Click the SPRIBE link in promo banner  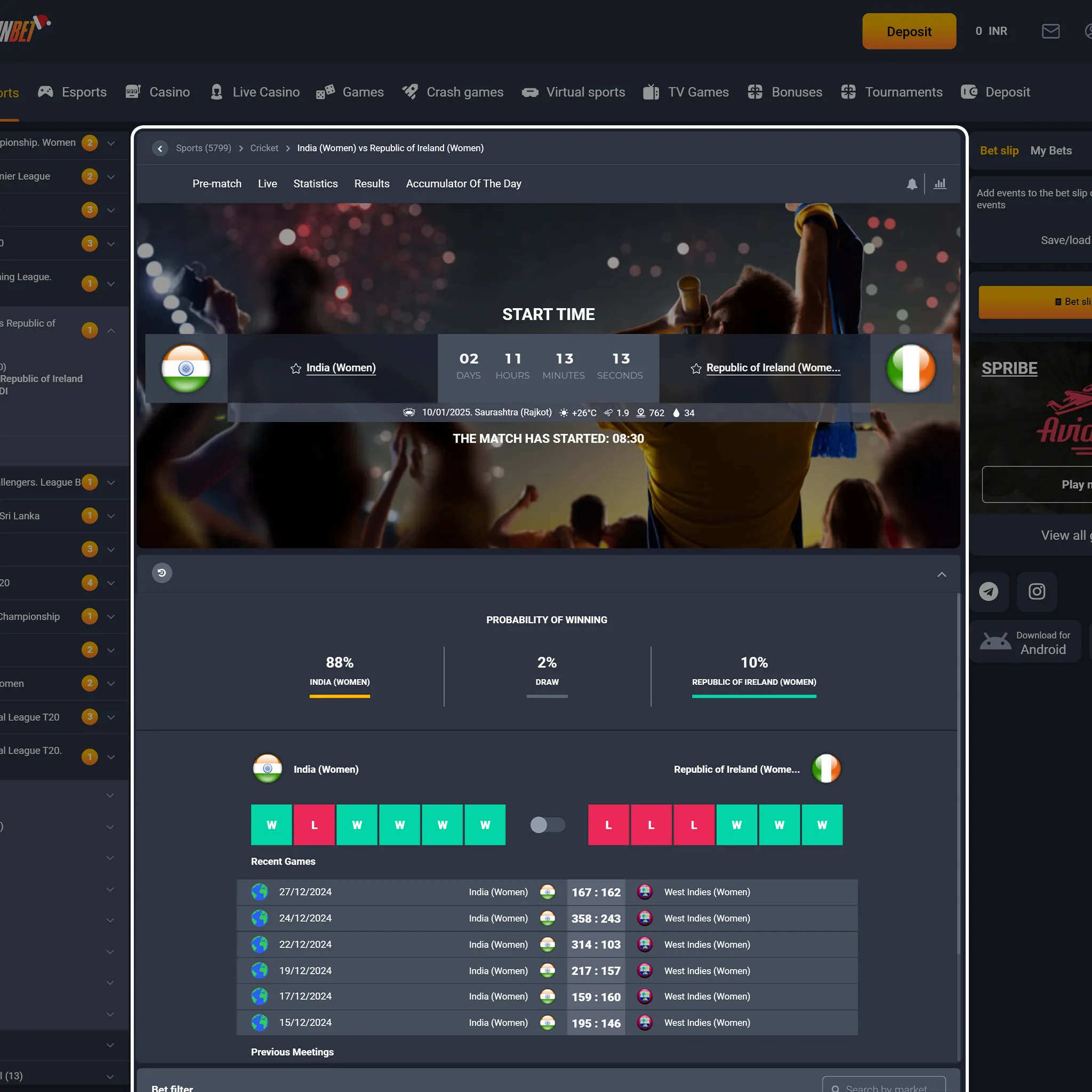click(1009, 368)
